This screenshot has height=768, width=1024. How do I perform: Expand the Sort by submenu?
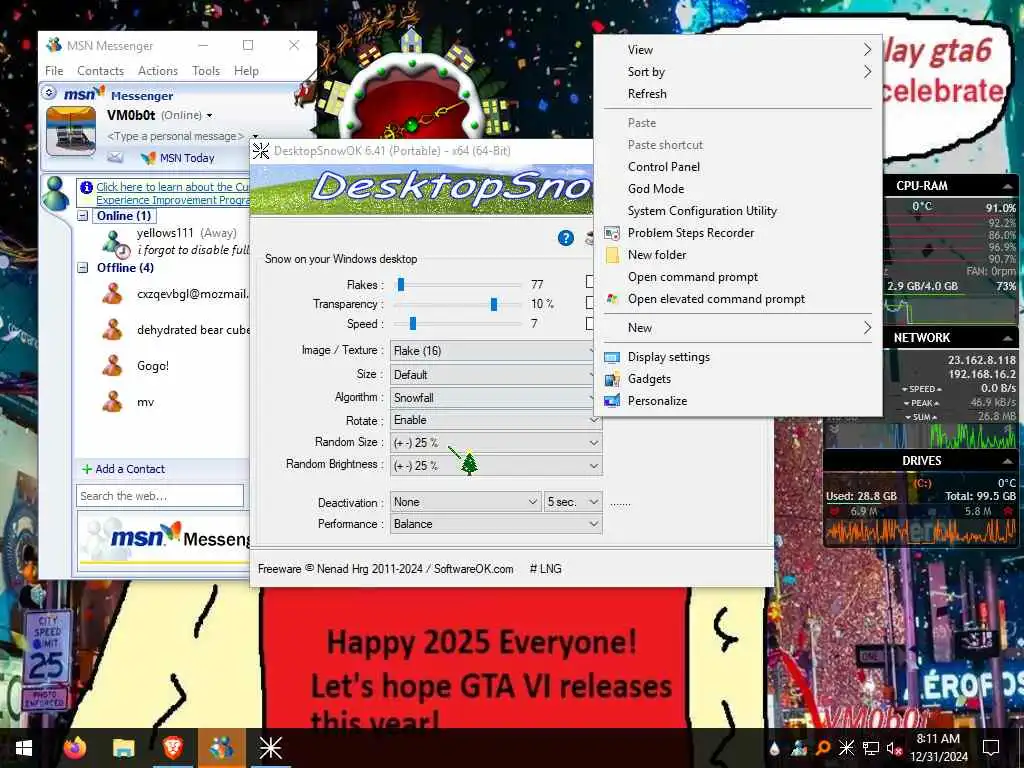coord(738,72)
